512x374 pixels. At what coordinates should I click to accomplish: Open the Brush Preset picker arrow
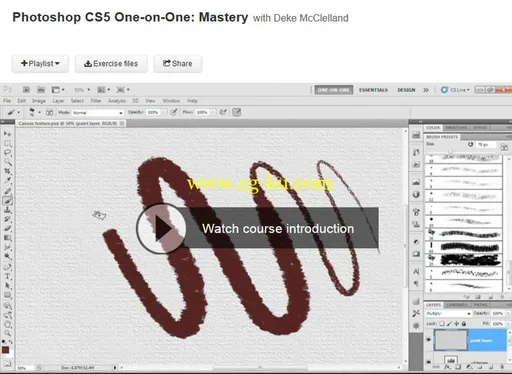(39, 112)
